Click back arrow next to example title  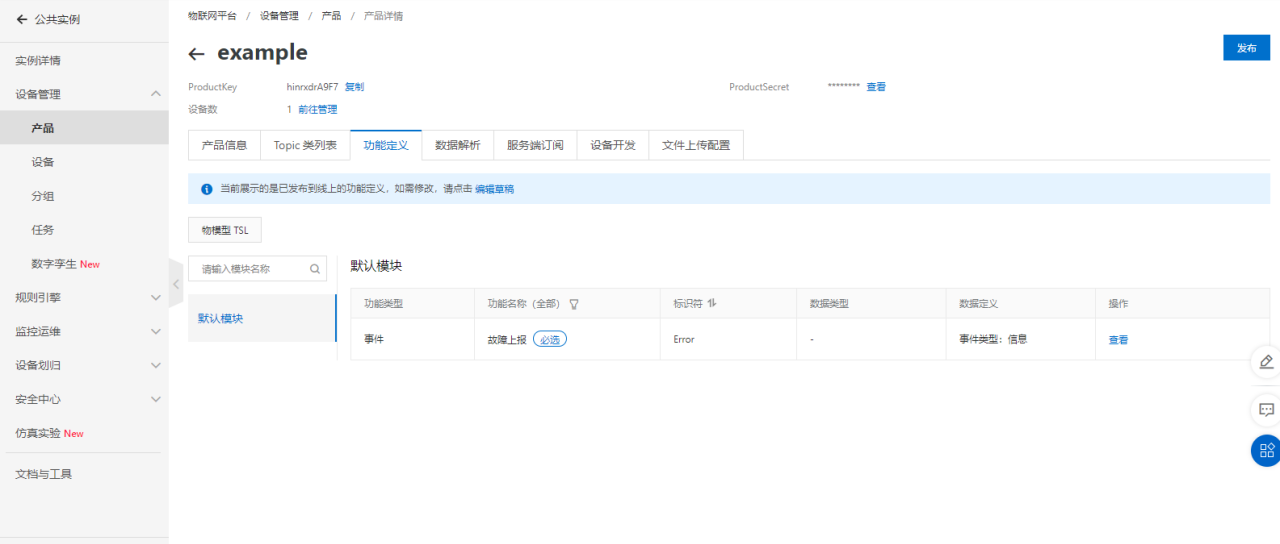tap(197, 54)
